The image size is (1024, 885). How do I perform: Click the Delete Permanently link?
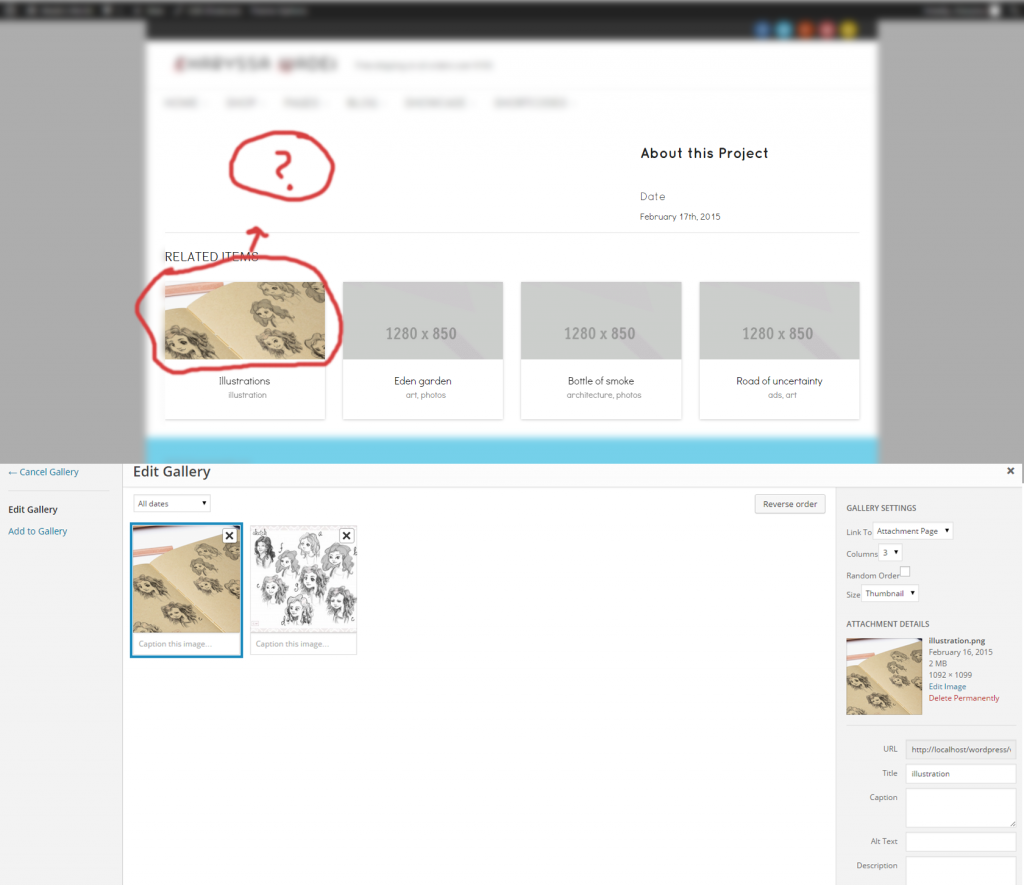pos(963,698)
